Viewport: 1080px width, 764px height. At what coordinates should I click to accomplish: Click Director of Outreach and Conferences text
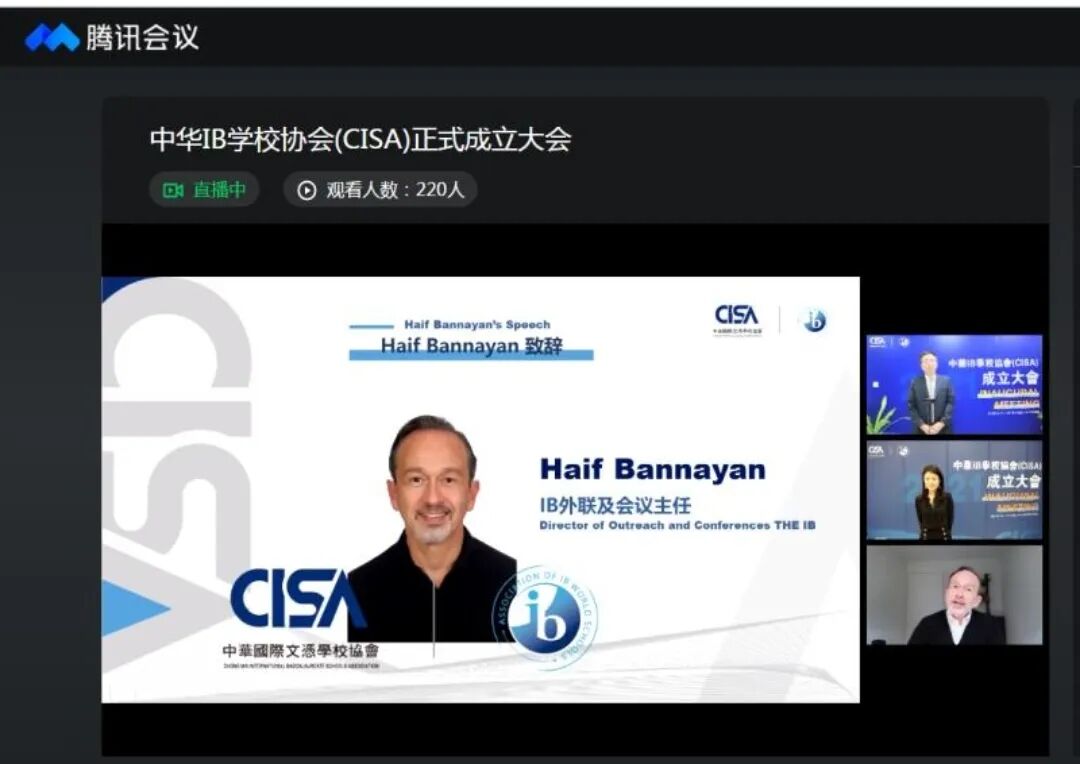677,525
